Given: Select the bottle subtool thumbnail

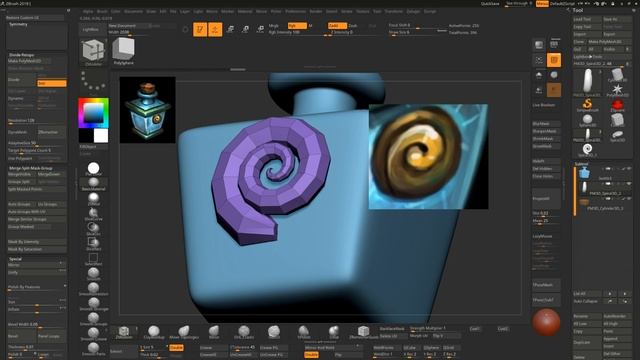Looking at the screenshot, I should click(584, 173).
